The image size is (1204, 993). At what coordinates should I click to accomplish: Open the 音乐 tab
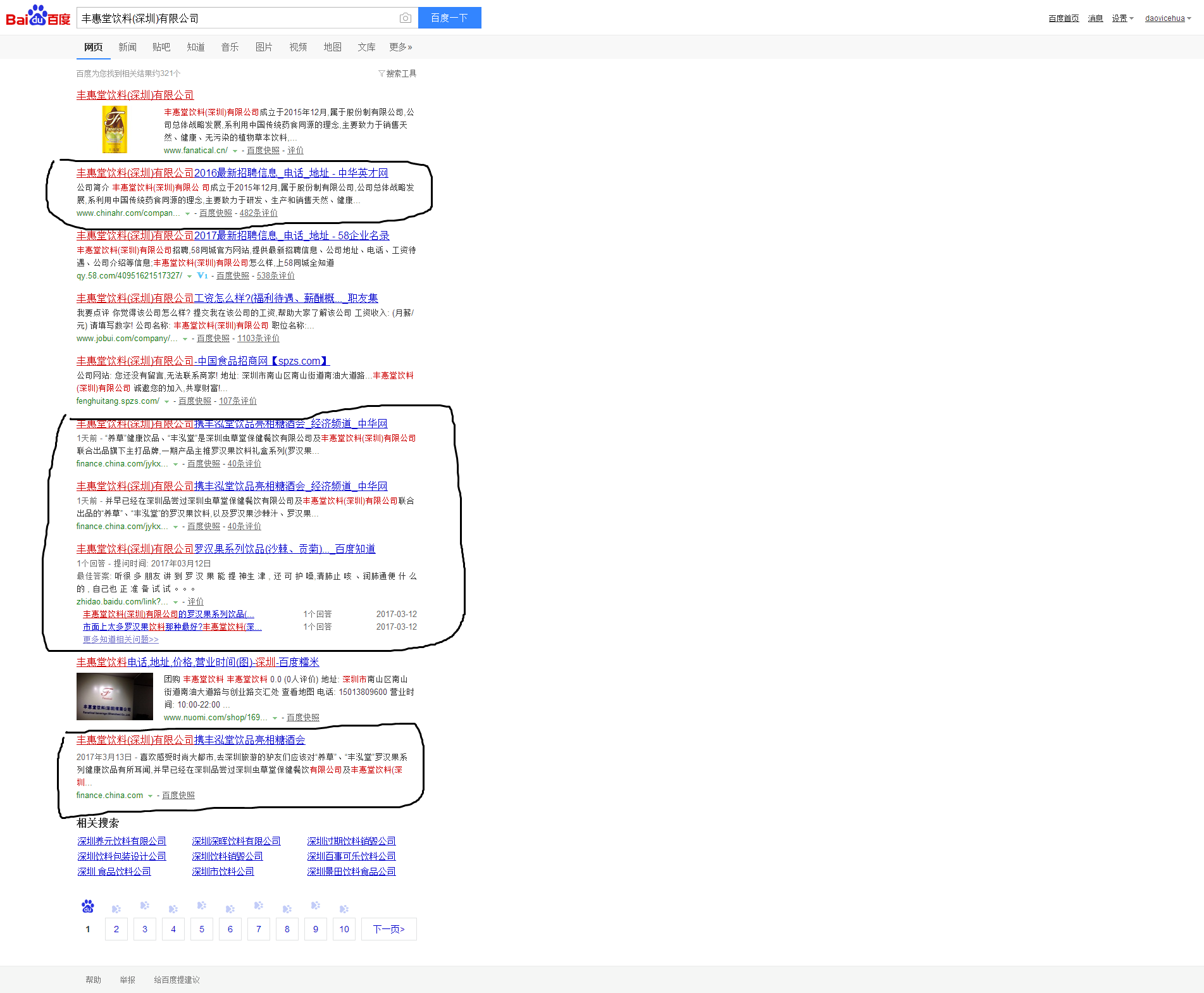pos(230,47)
